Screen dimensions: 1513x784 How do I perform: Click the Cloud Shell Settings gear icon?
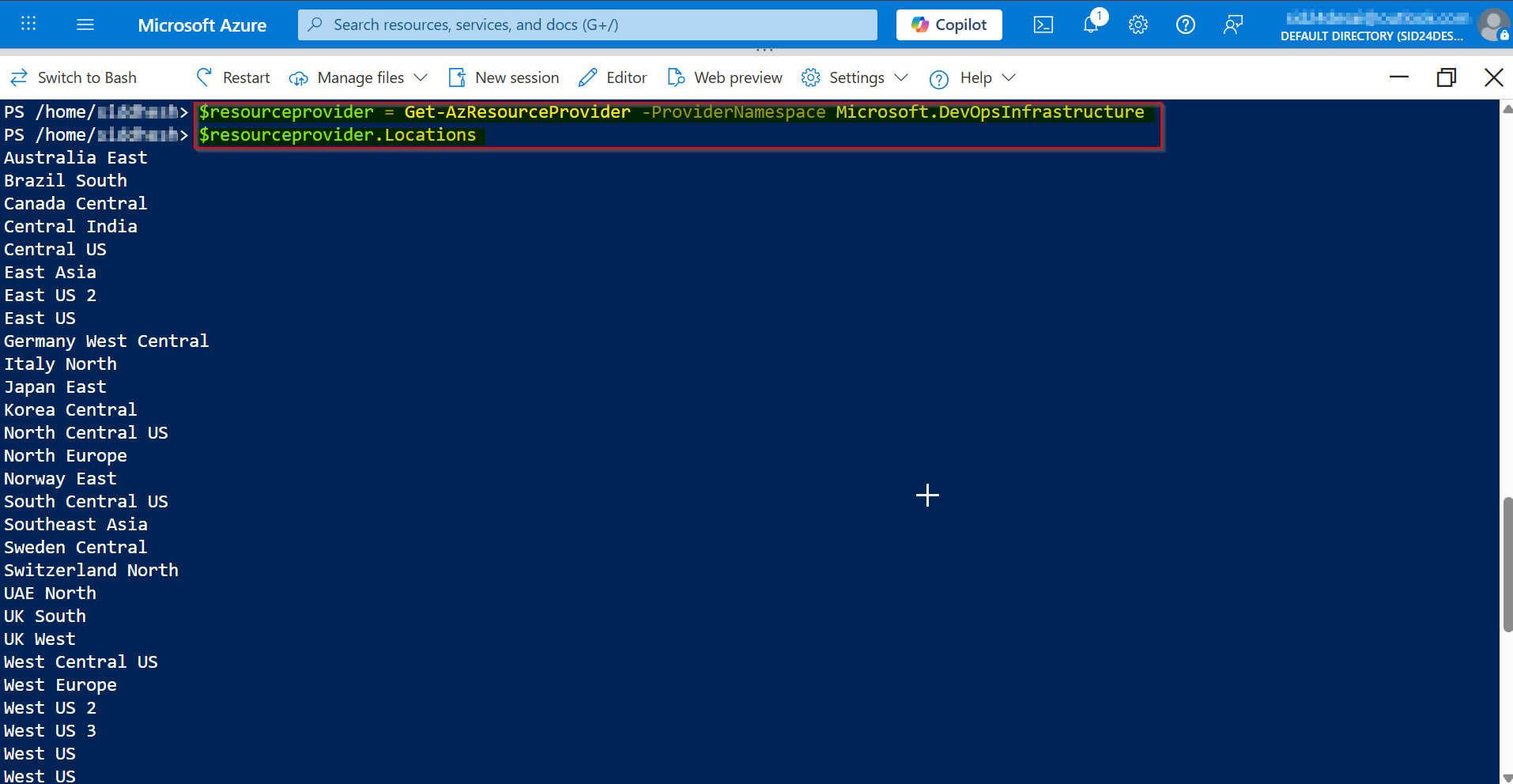pyautogui.click(x=810, y=77)
